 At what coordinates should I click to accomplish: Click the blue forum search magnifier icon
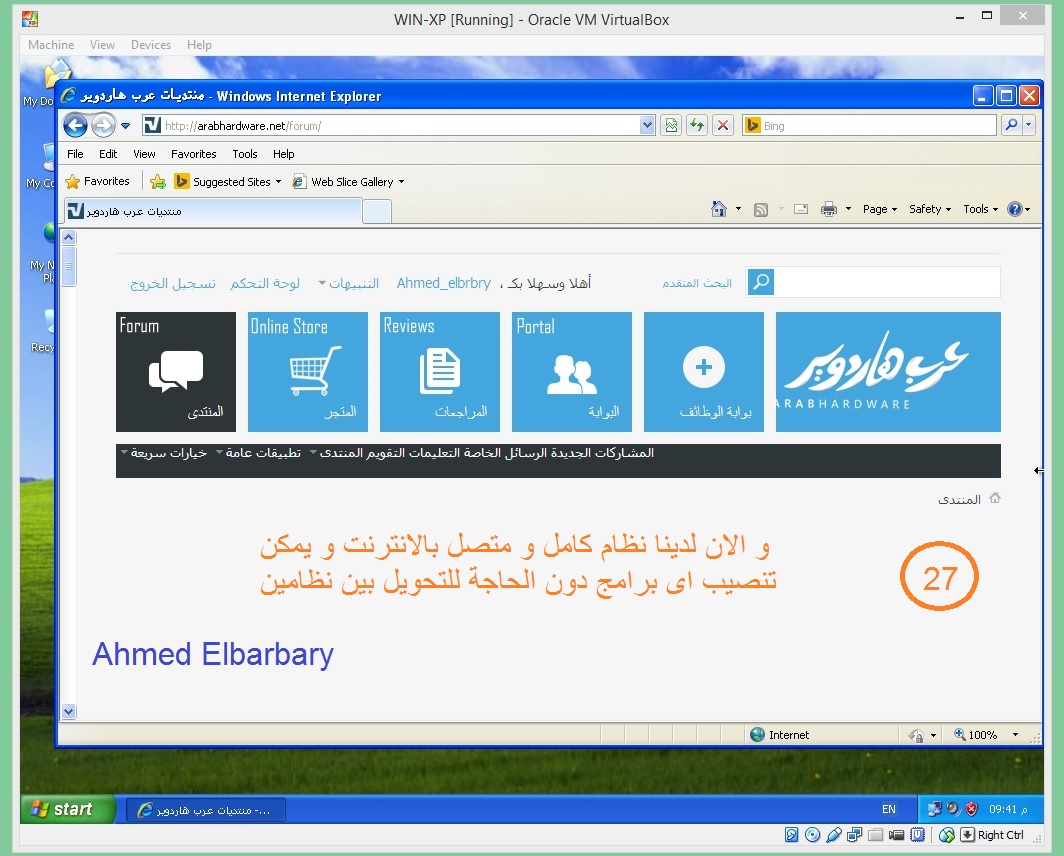coord(761,283)
